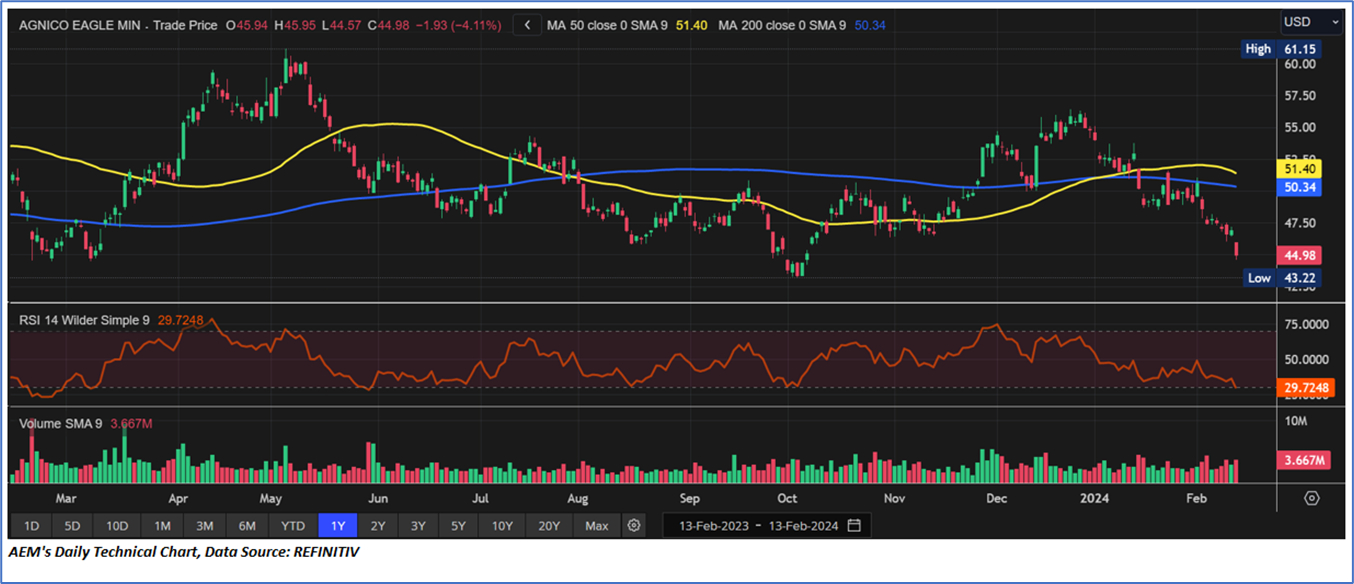Click the 13-Feb-2023 to 13-Feb-2024 date field

click(759, 525)
